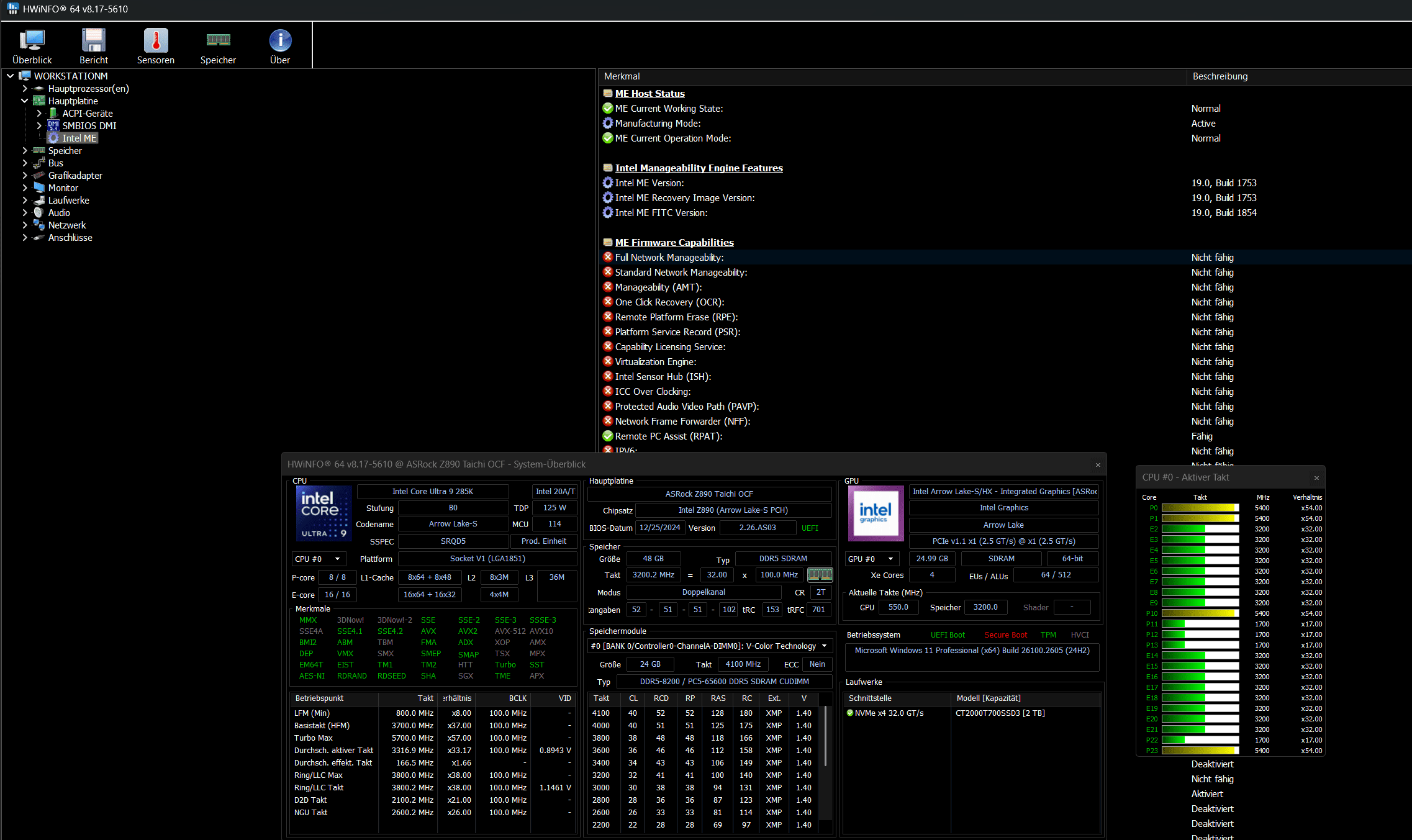Click the Turbo Max operating point row

(433, 738)
